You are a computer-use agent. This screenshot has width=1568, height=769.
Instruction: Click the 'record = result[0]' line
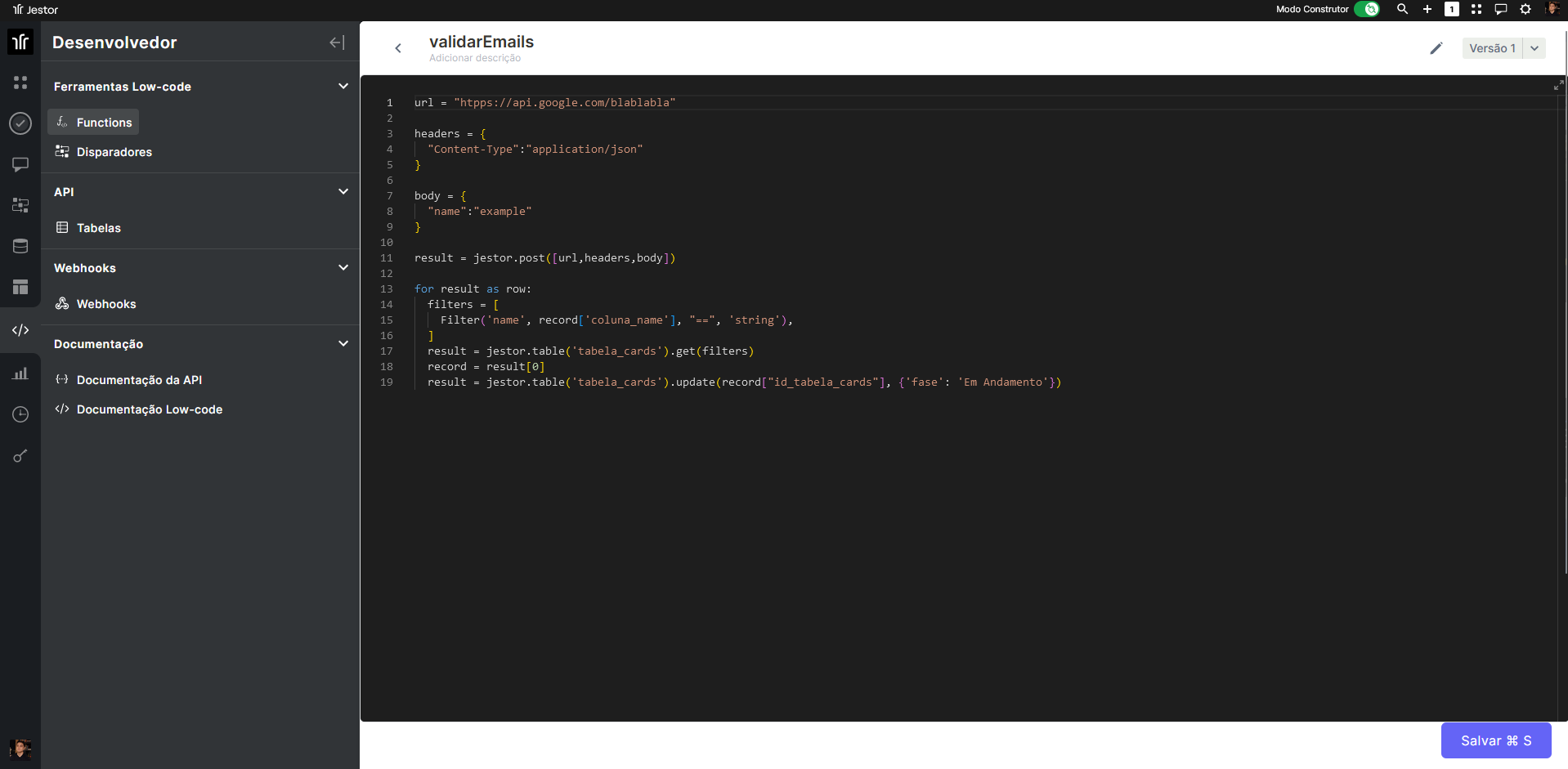tap(486, 366)
